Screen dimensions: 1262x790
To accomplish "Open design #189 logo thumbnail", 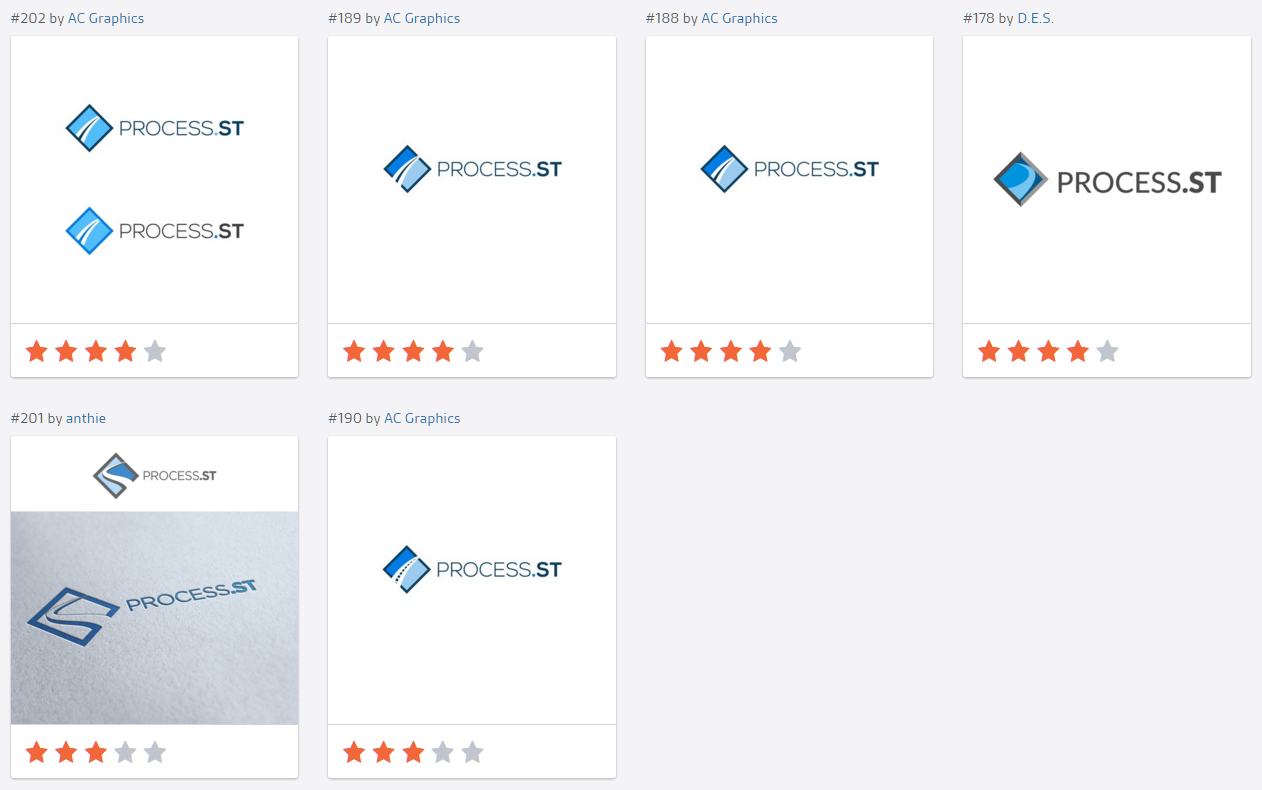I will point(472,180).
